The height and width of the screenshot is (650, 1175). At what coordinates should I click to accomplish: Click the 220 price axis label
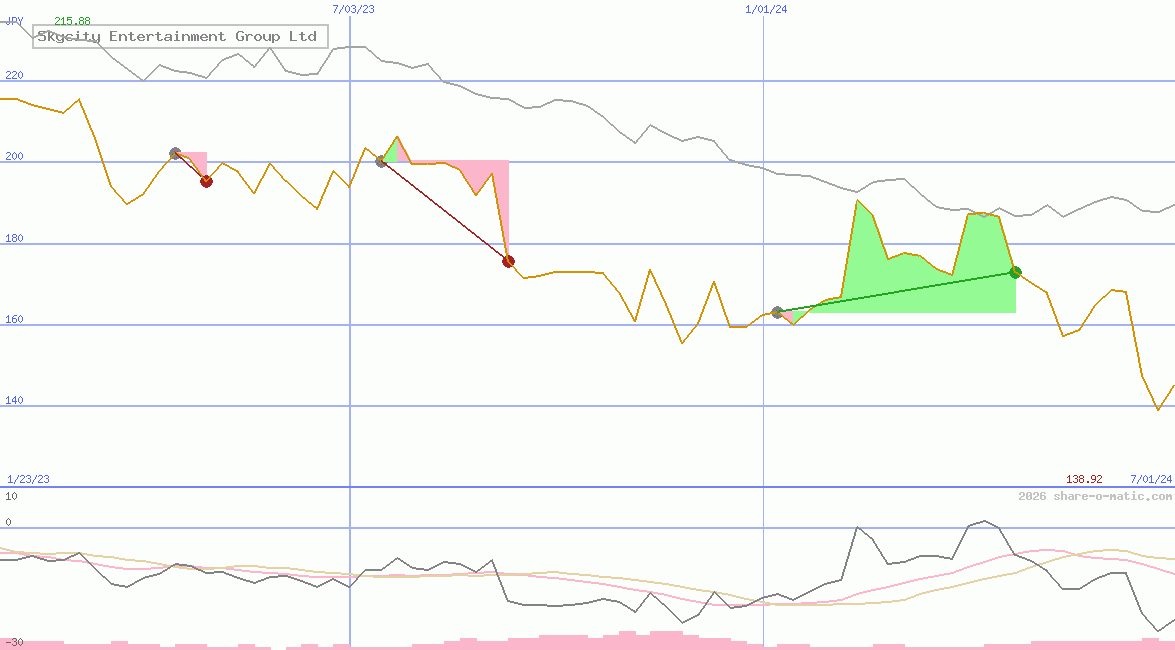pos(14,75)
